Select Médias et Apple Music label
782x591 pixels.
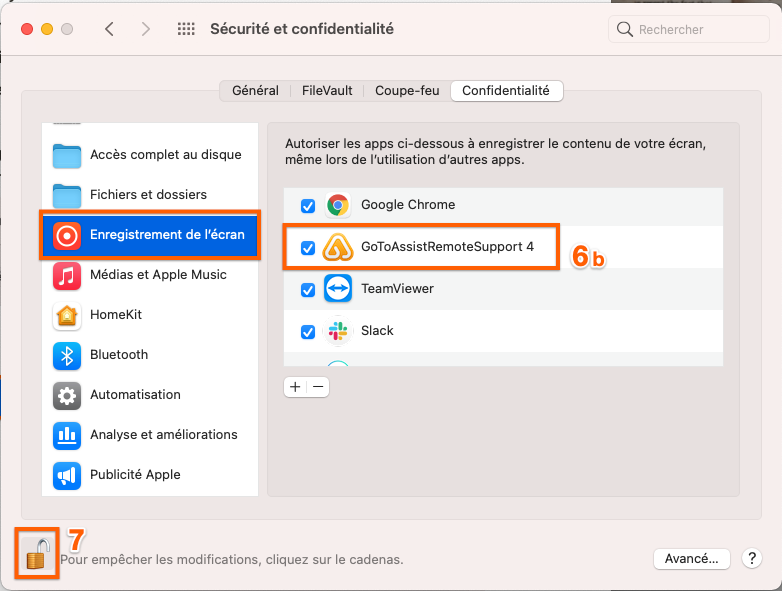pyautogui.click(x=158, y=274)
